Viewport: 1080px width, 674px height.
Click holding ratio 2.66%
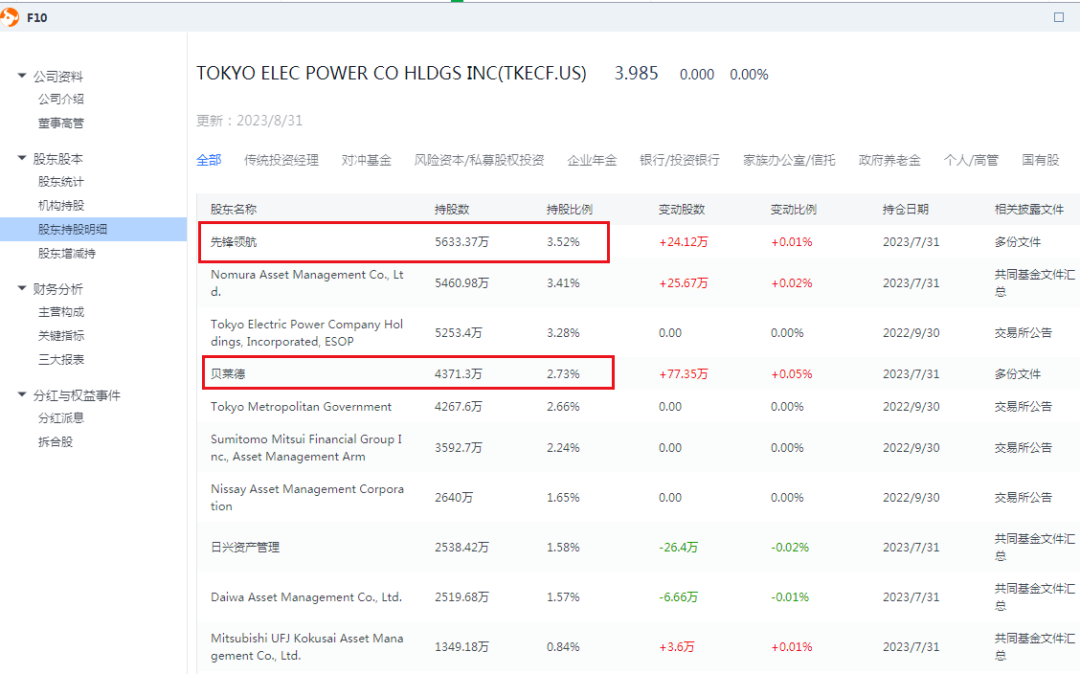pos(563,407)
